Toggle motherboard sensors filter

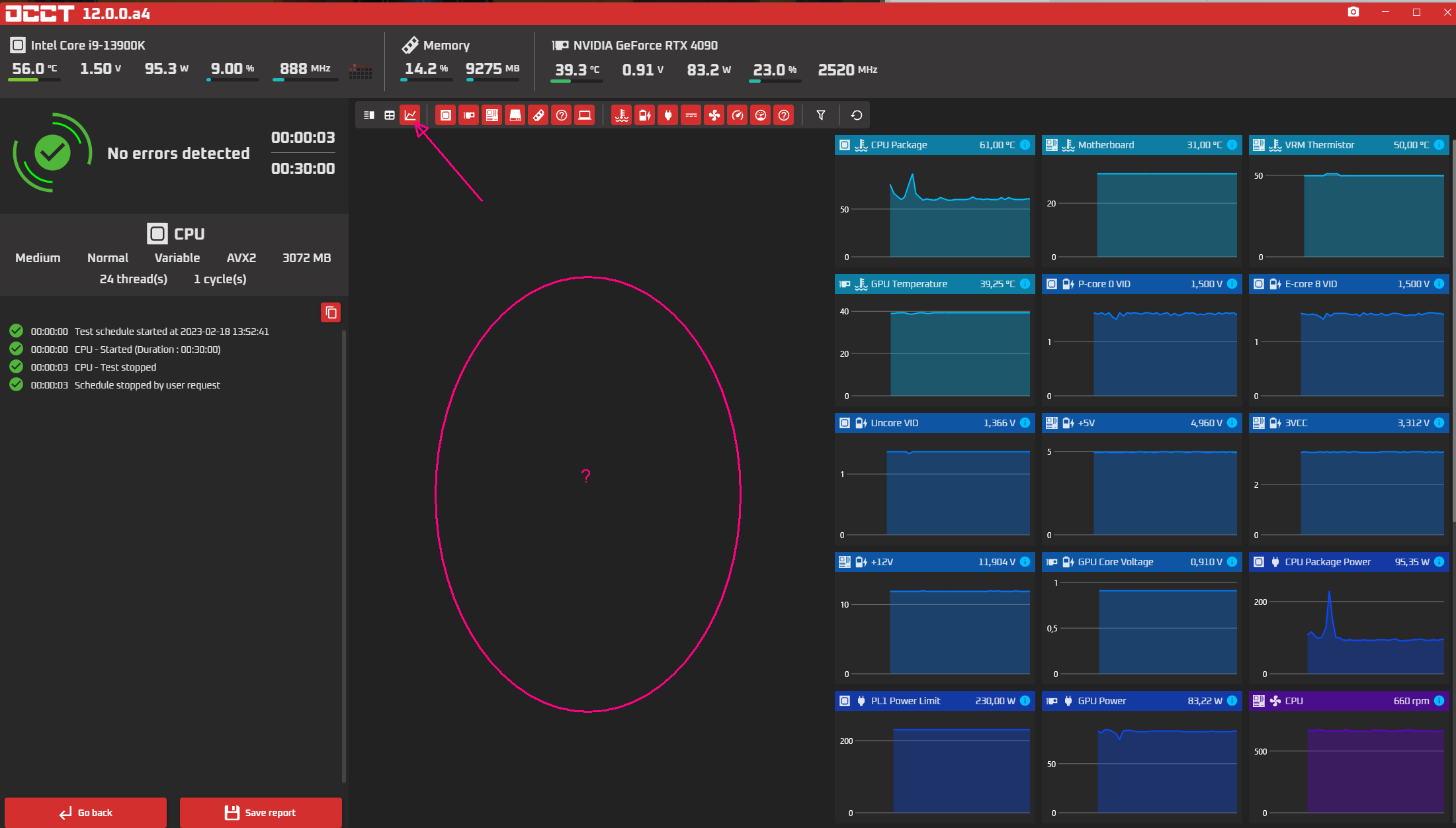tap(492, 115)
